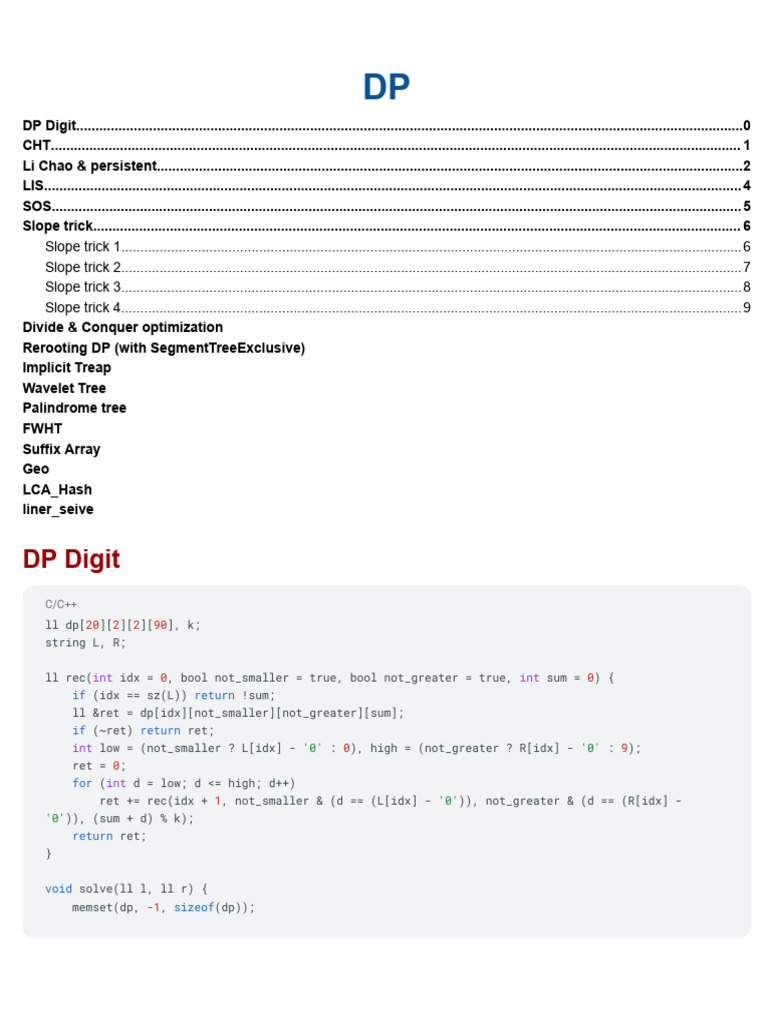Jump to Rerooting DP (with SegmentTreeExclusive)

tap(164, 348)
